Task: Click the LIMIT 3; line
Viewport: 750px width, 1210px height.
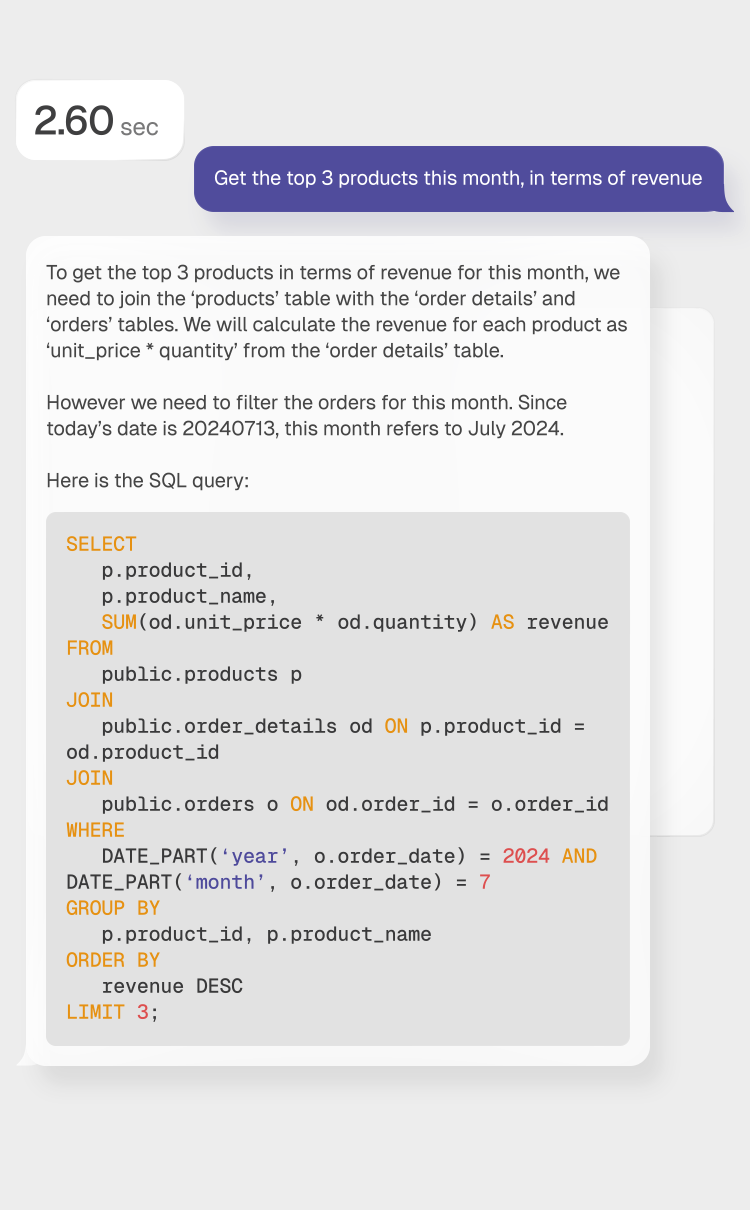Action: pyautogui.click(x=112, y=1012)
